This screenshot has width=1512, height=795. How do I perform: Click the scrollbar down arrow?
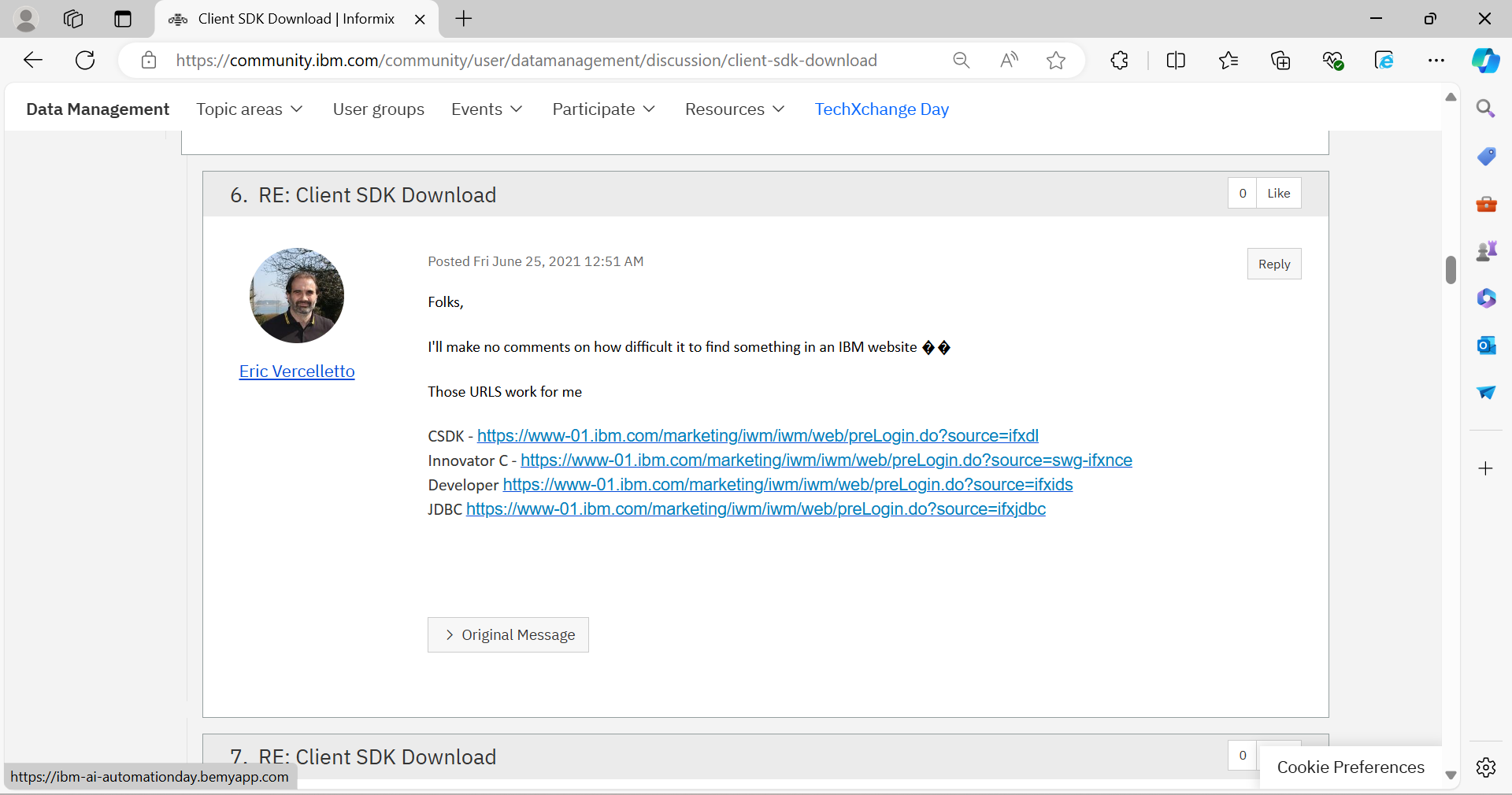pyautogui.click(x=1451, y=775)
